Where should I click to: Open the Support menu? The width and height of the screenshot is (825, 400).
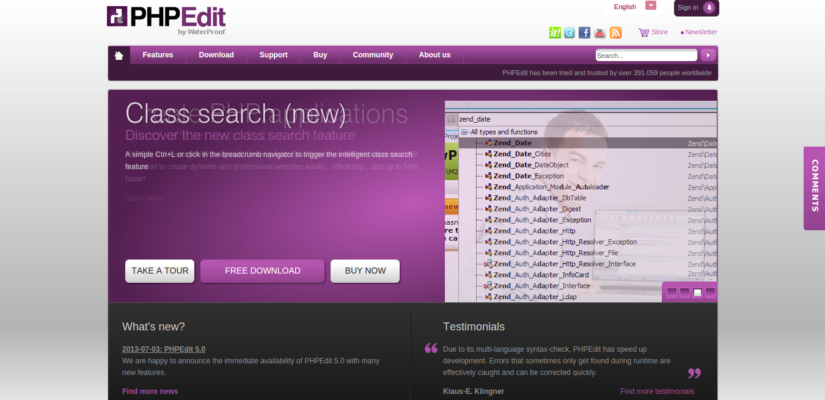pyautogui.click(x=274, y=55)
